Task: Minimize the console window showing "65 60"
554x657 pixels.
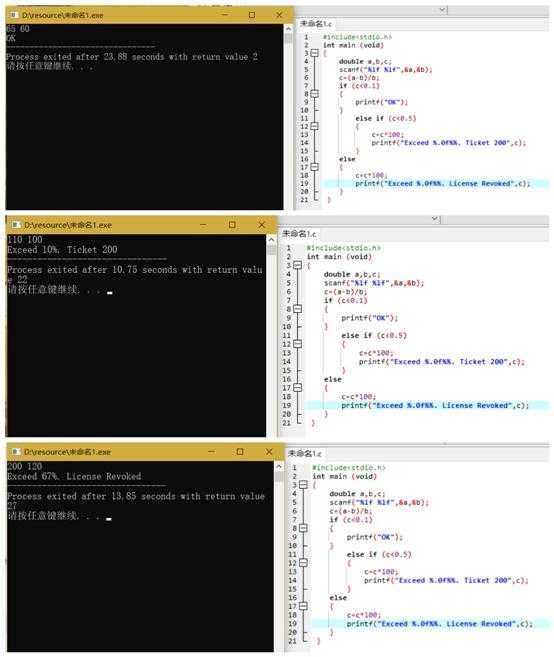Action: click(225, 15)
